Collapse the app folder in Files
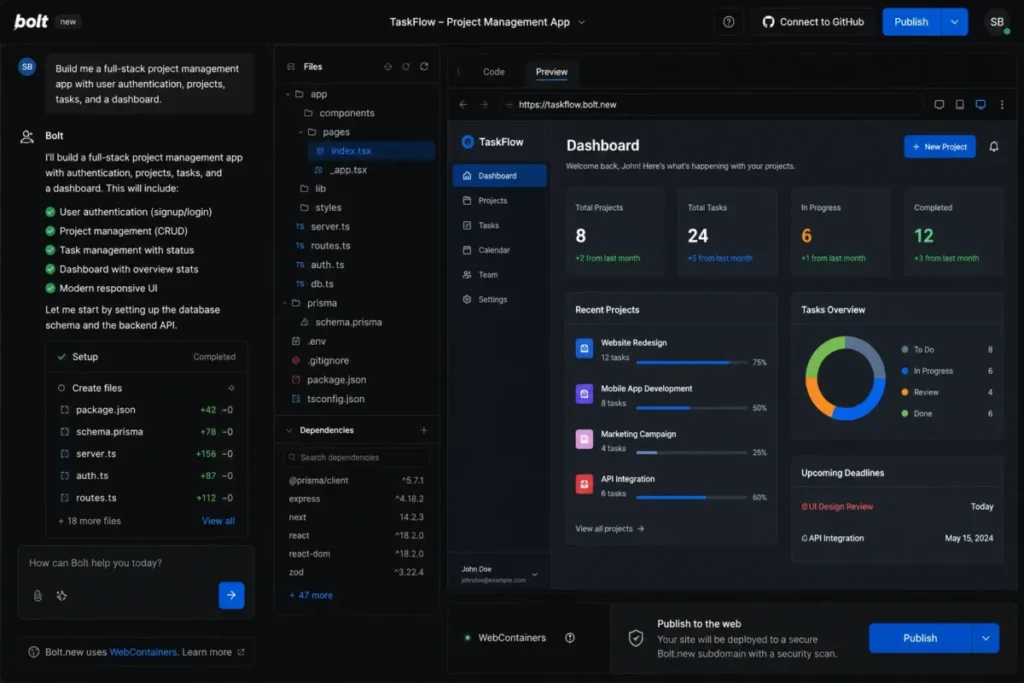This screenshot has height=683, width=1024. click(288, 94)
